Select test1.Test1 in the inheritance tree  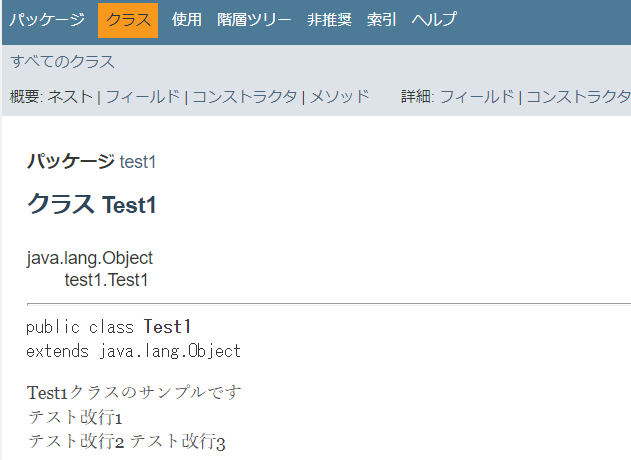pos(106,280)
